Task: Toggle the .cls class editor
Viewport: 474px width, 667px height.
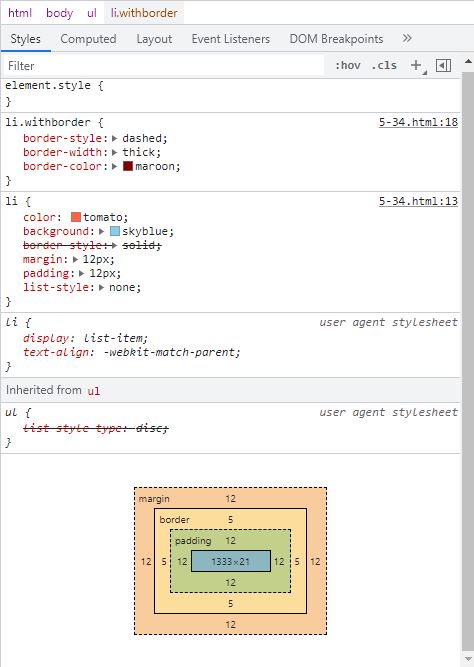Action: pyautogui.click(x=384, y=66)
